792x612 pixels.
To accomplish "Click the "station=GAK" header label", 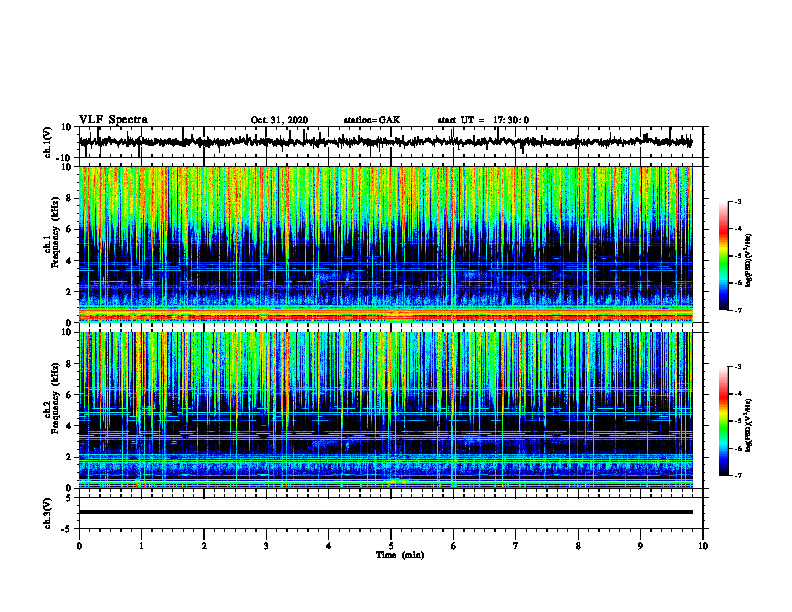I will pos(372,120).
